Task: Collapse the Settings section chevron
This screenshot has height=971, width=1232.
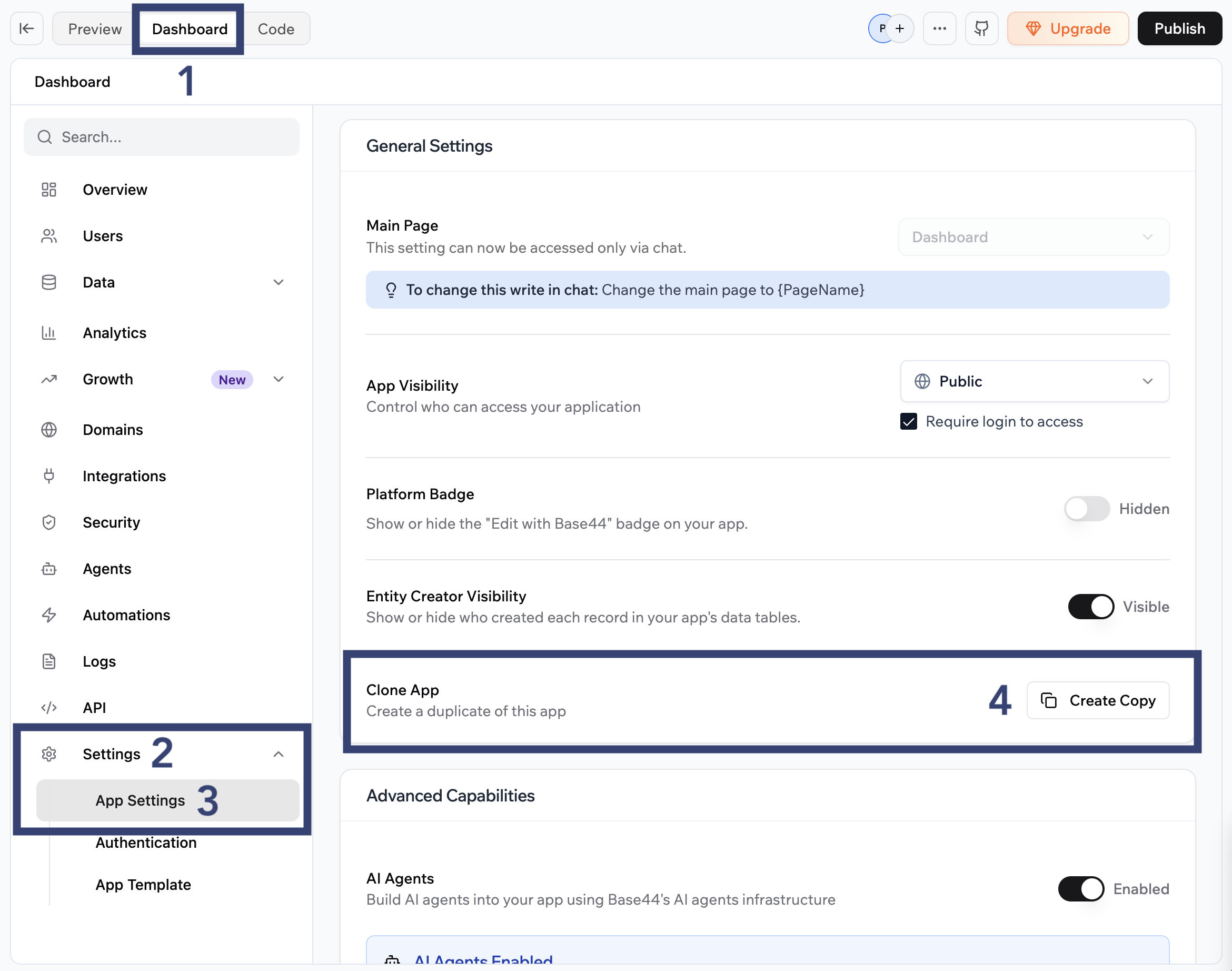Action: click(x=279, y=754)
